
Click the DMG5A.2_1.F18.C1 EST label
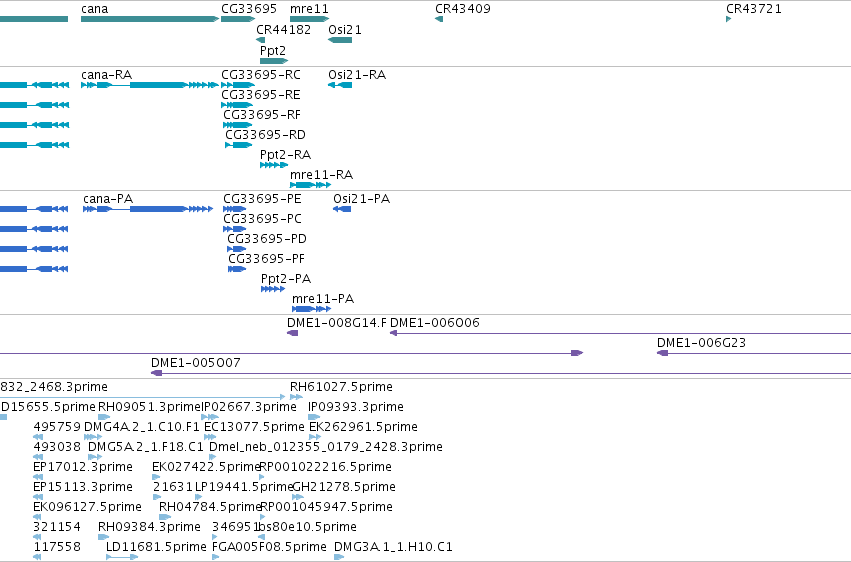click(x=145, y=447)
